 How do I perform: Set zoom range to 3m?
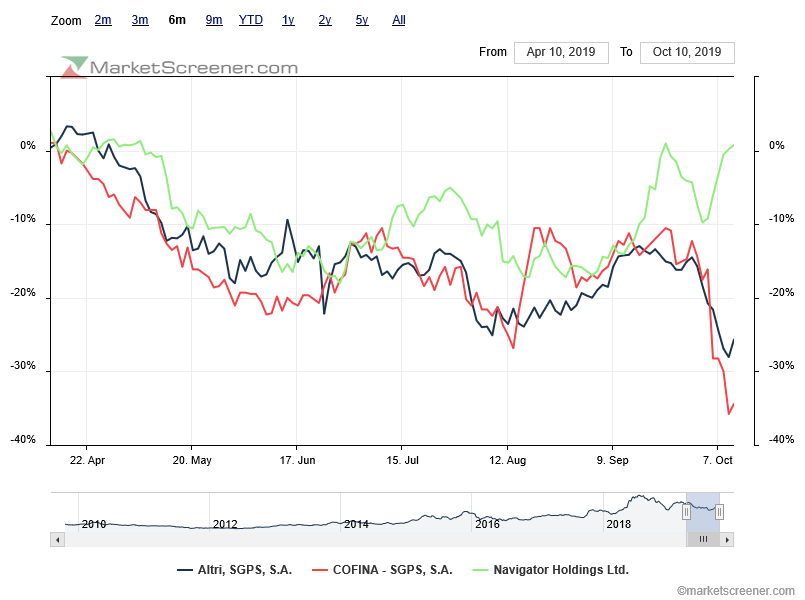click(x=140, y=20)
